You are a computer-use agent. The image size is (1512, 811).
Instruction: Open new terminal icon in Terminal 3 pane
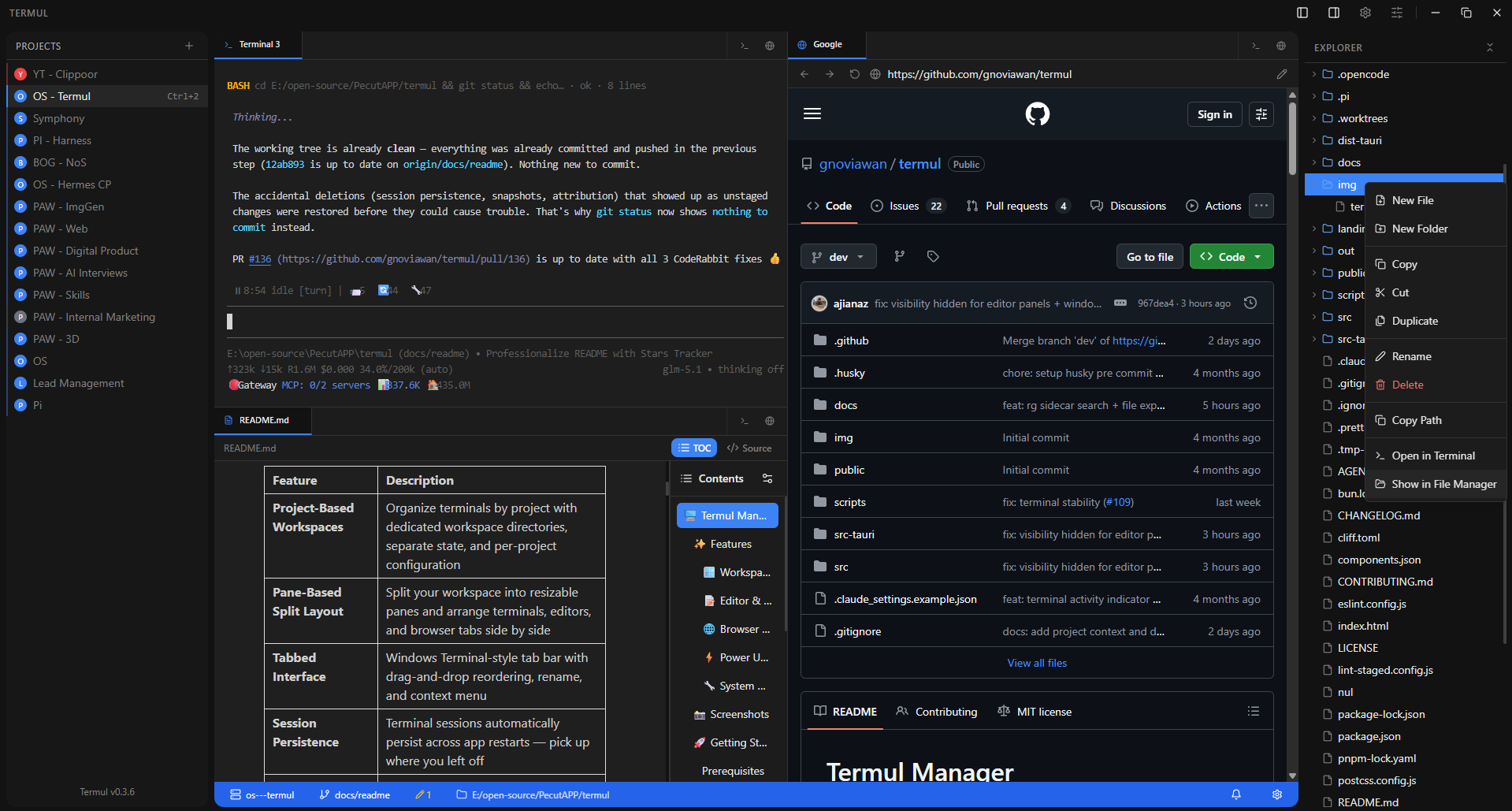coord(745,46)
